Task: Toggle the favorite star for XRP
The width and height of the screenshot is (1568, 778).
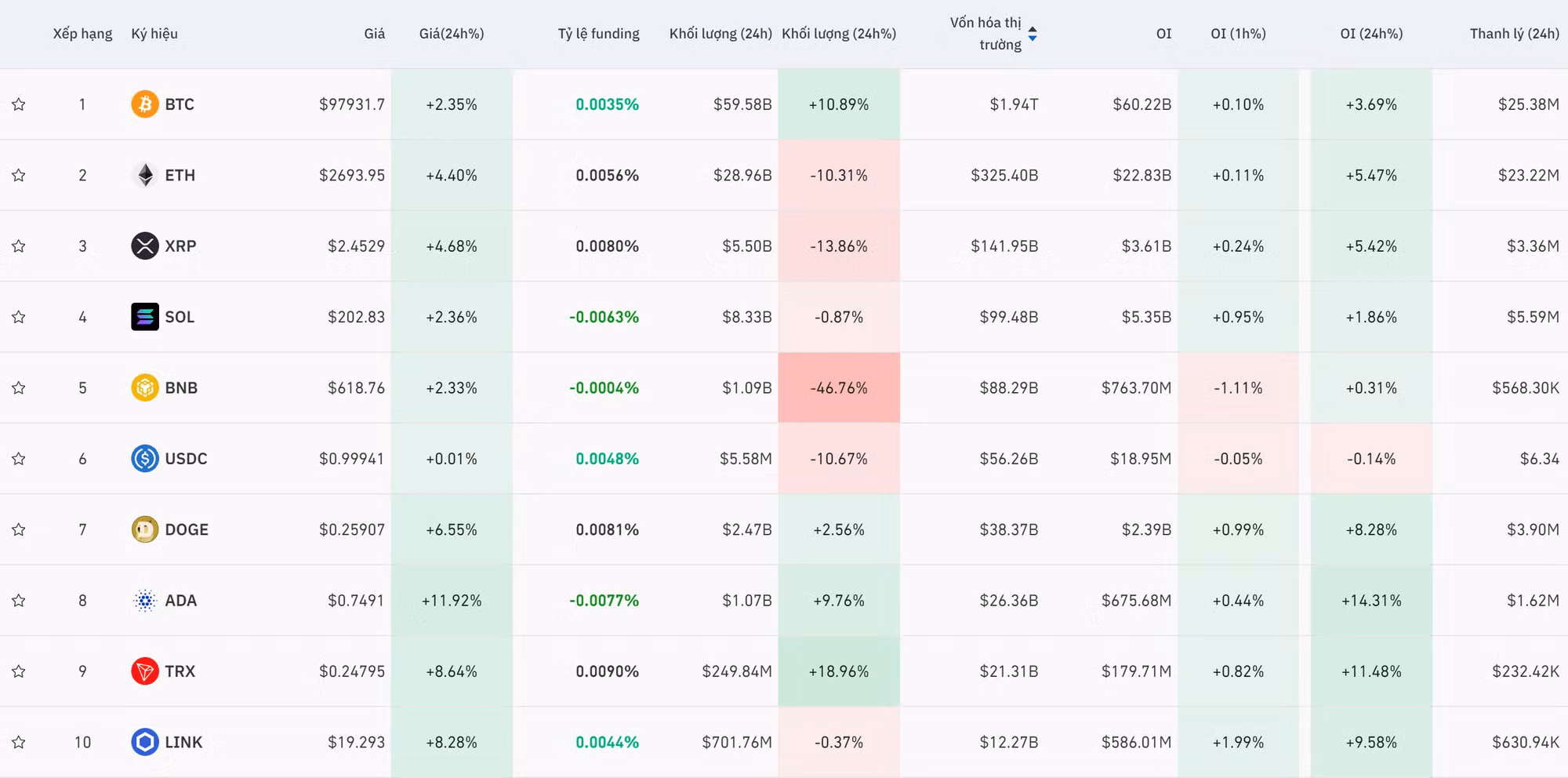Action: (19, 246)
